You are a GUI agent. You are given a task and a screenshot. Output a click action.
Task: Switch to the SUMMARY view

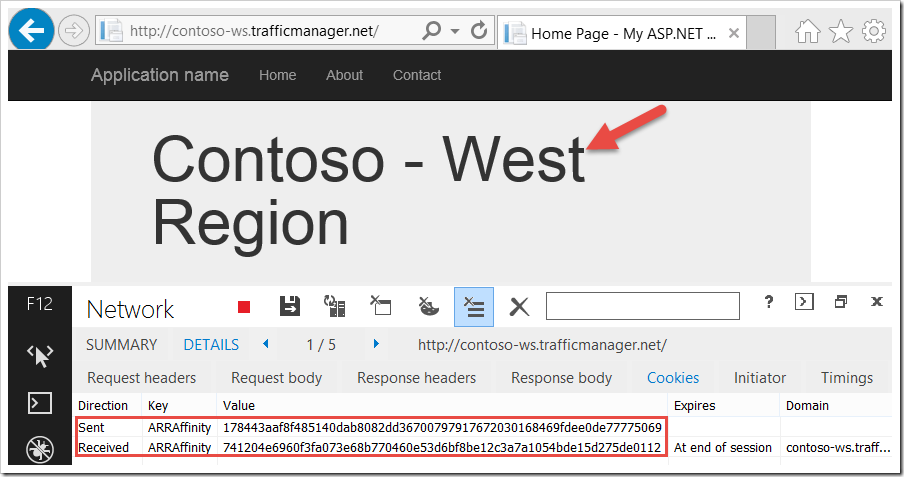click(122, 345)
